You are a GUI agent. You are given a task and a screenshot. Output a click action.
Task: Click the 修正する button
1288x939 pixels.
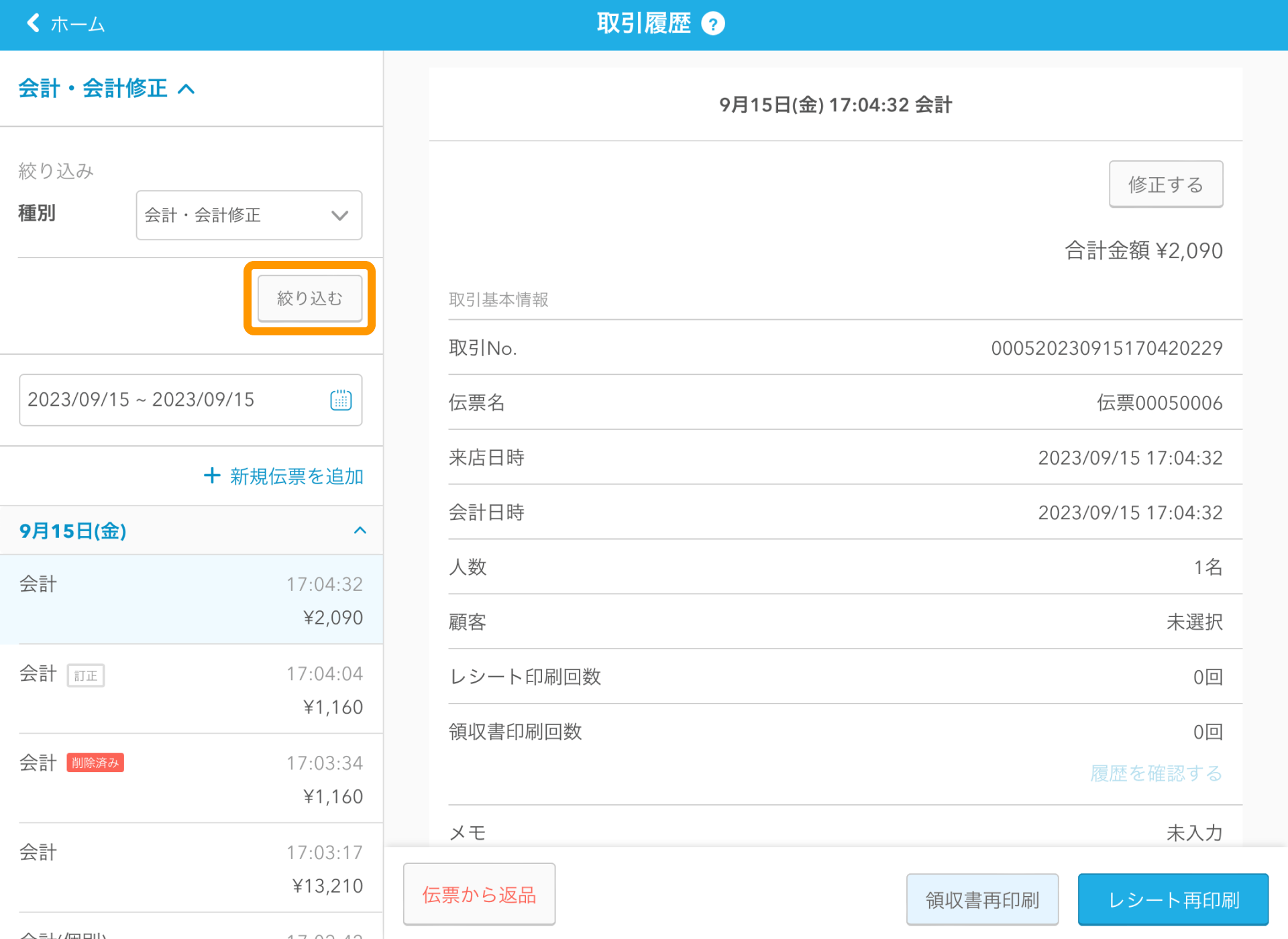click(x=1165, y=184)
